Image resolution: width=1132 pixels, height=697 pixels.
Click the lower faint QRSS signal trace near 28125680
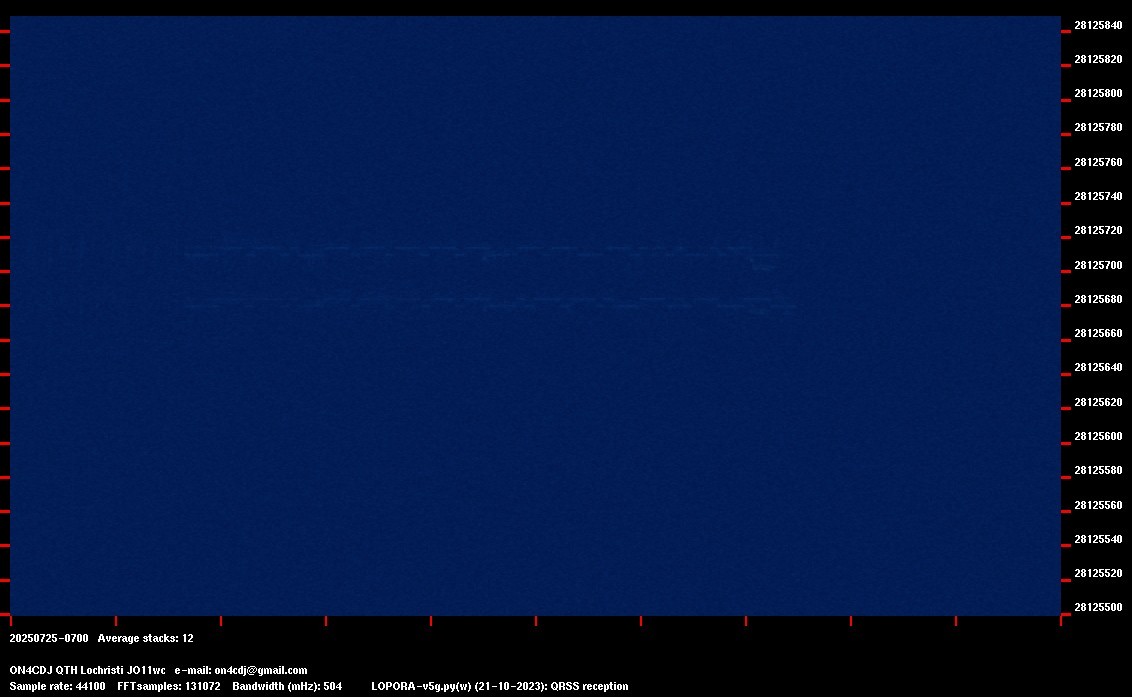point(491,303)
